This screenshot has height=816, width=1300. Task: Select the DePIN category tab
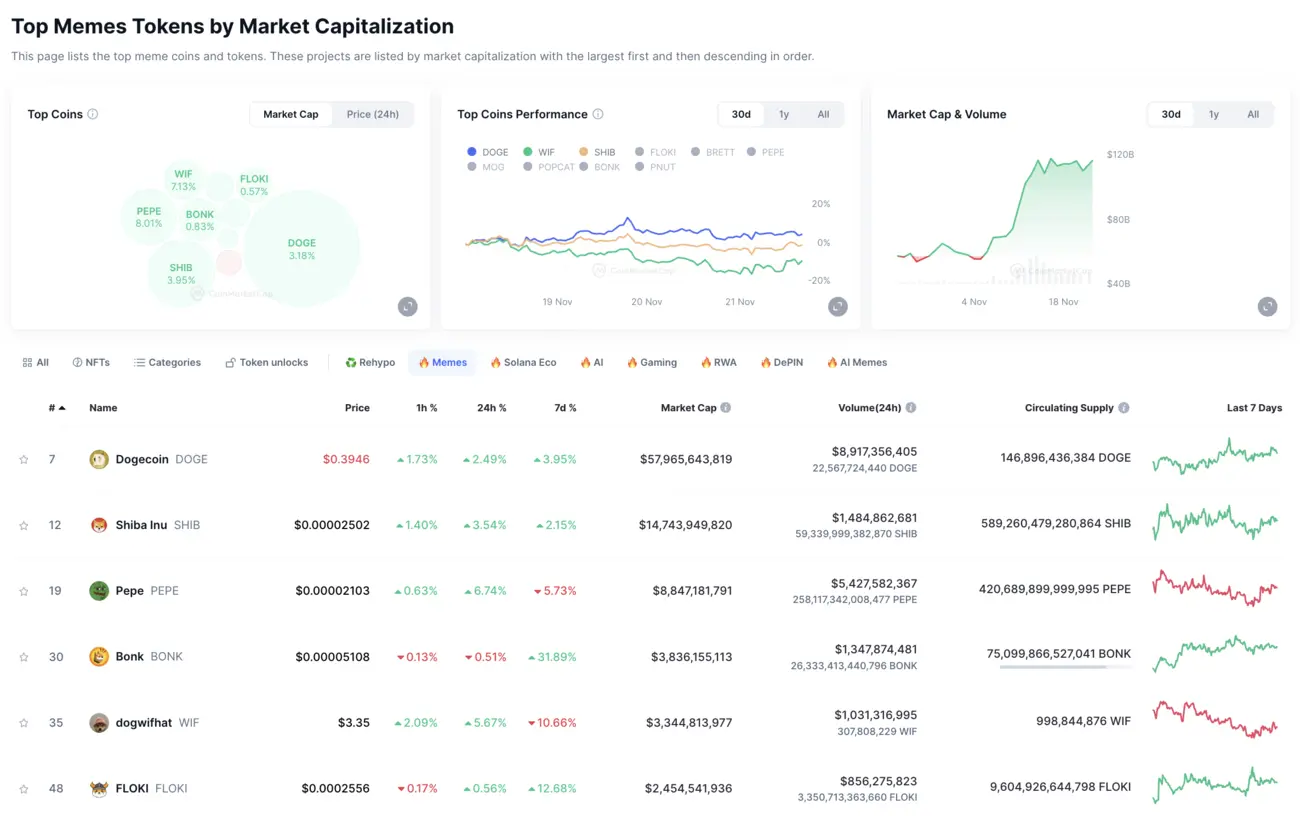[781, 363]
